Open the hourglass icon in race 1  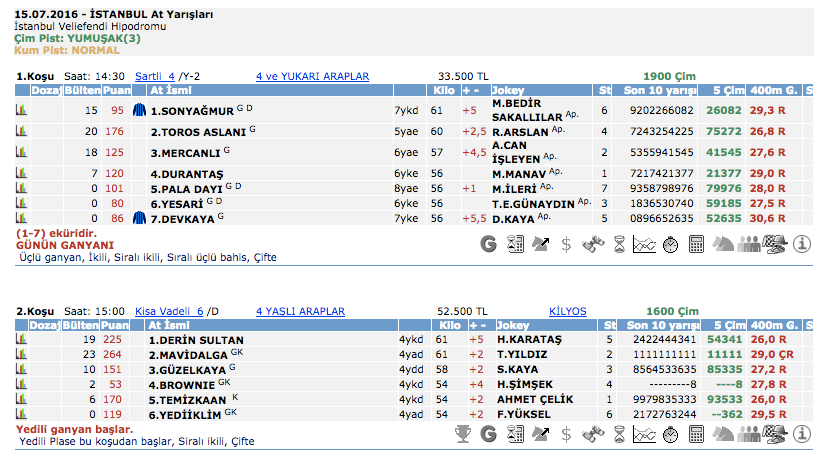coord(619,242)
